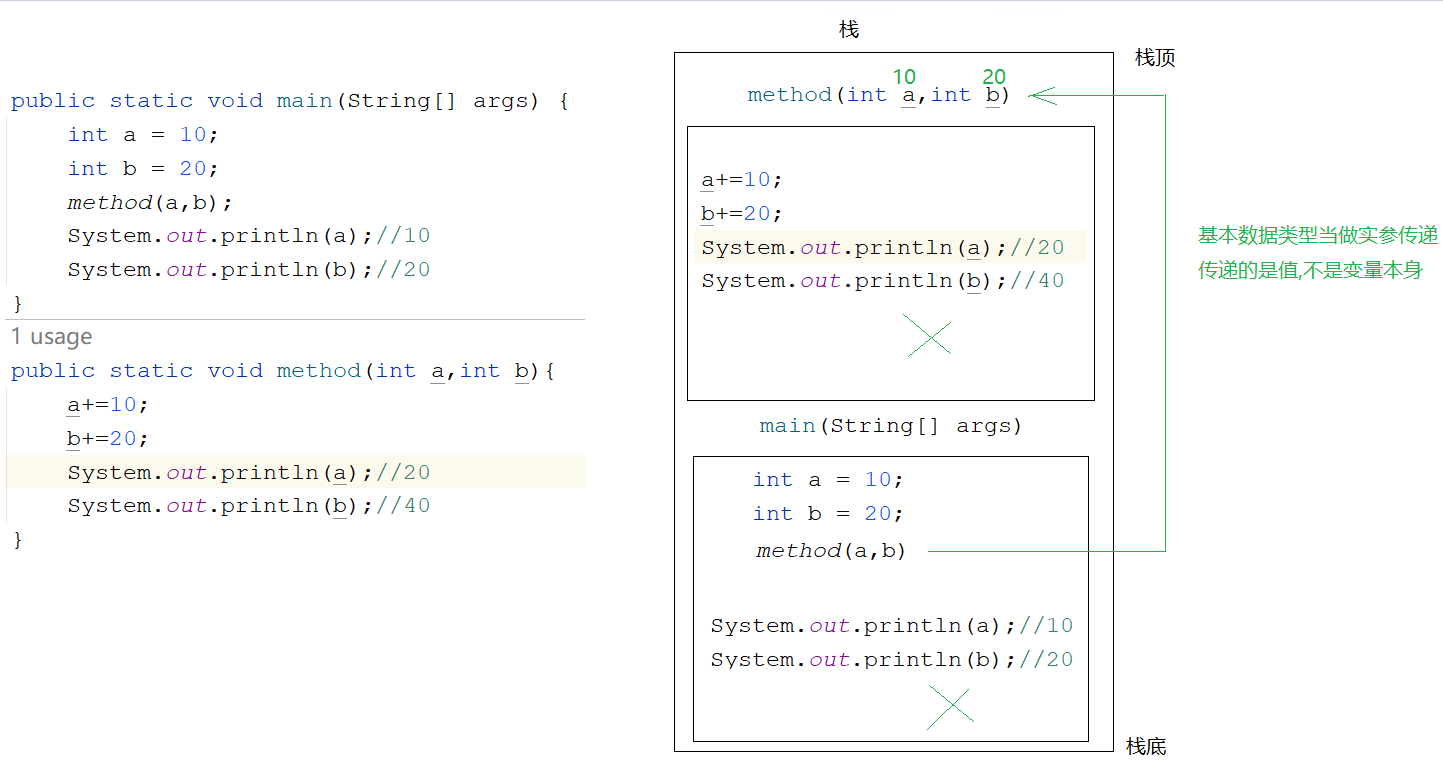Click green 10 annotation above parameter a
The width and height of the screenshot is (1443, 771).
(x=904, y=77)
